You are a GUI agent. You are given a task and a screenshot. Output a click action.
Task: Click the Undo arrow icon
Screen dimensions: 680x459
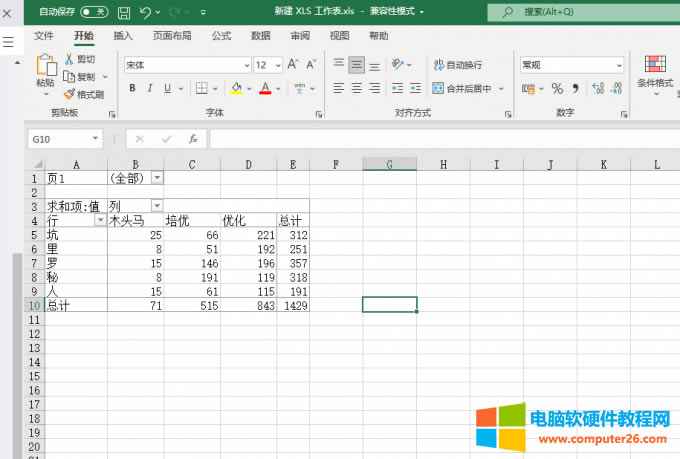(146, 12)
